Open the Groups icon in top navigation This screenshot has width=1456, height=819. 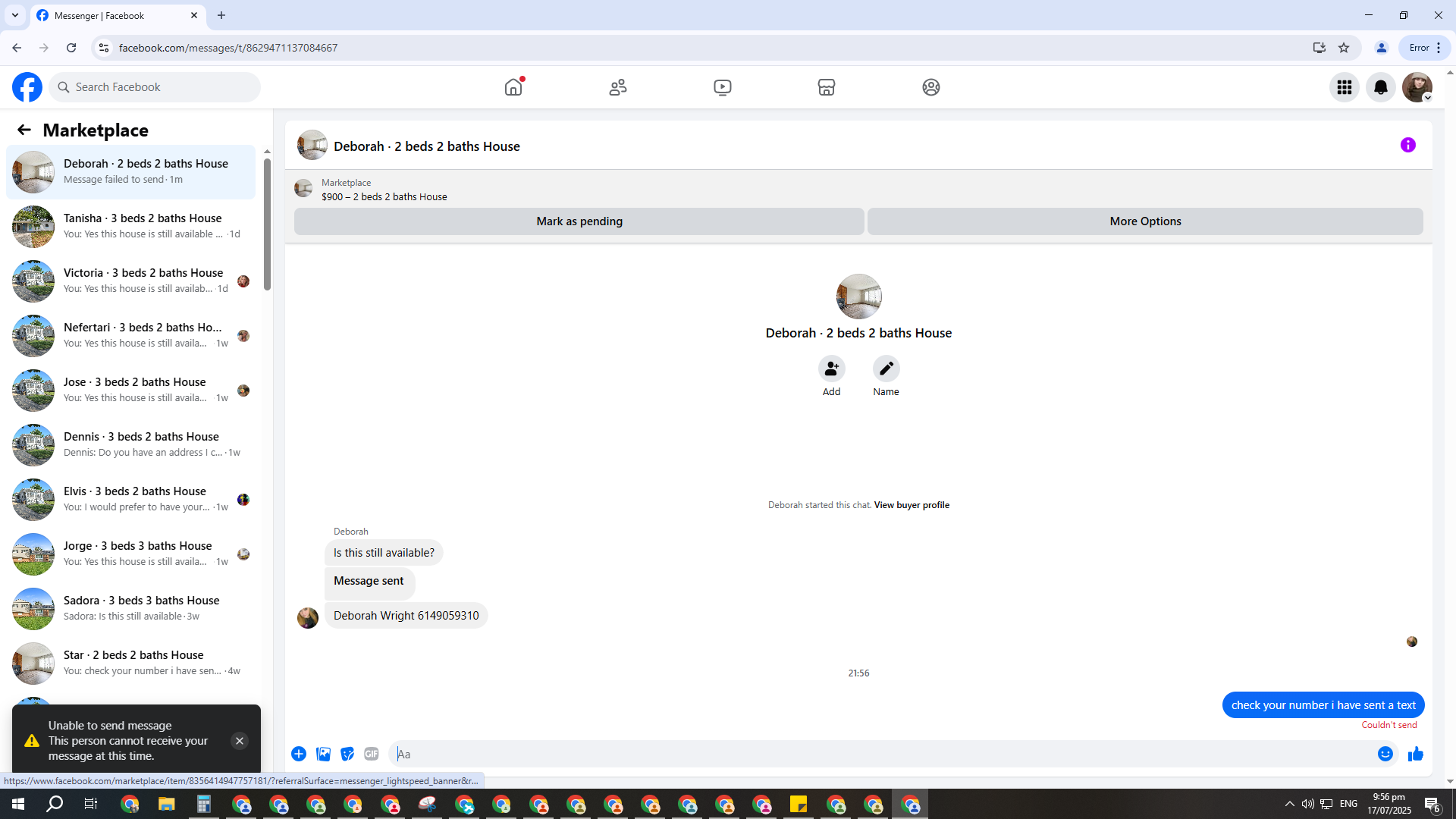(x=931, y=87)
